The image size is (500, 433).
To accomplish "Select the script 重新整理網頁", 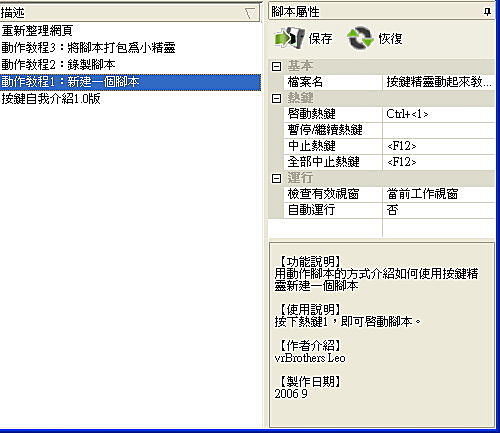I will click(x=130, y=31).
